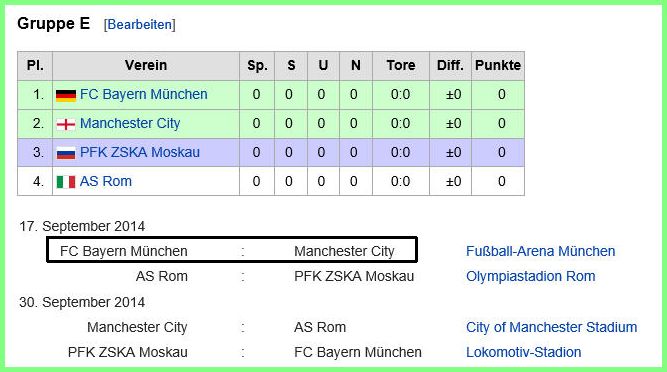Select the highlighted Bayern vs Manchester City match
The height and width of the screenshot is (372, 667).
[232, 250]
